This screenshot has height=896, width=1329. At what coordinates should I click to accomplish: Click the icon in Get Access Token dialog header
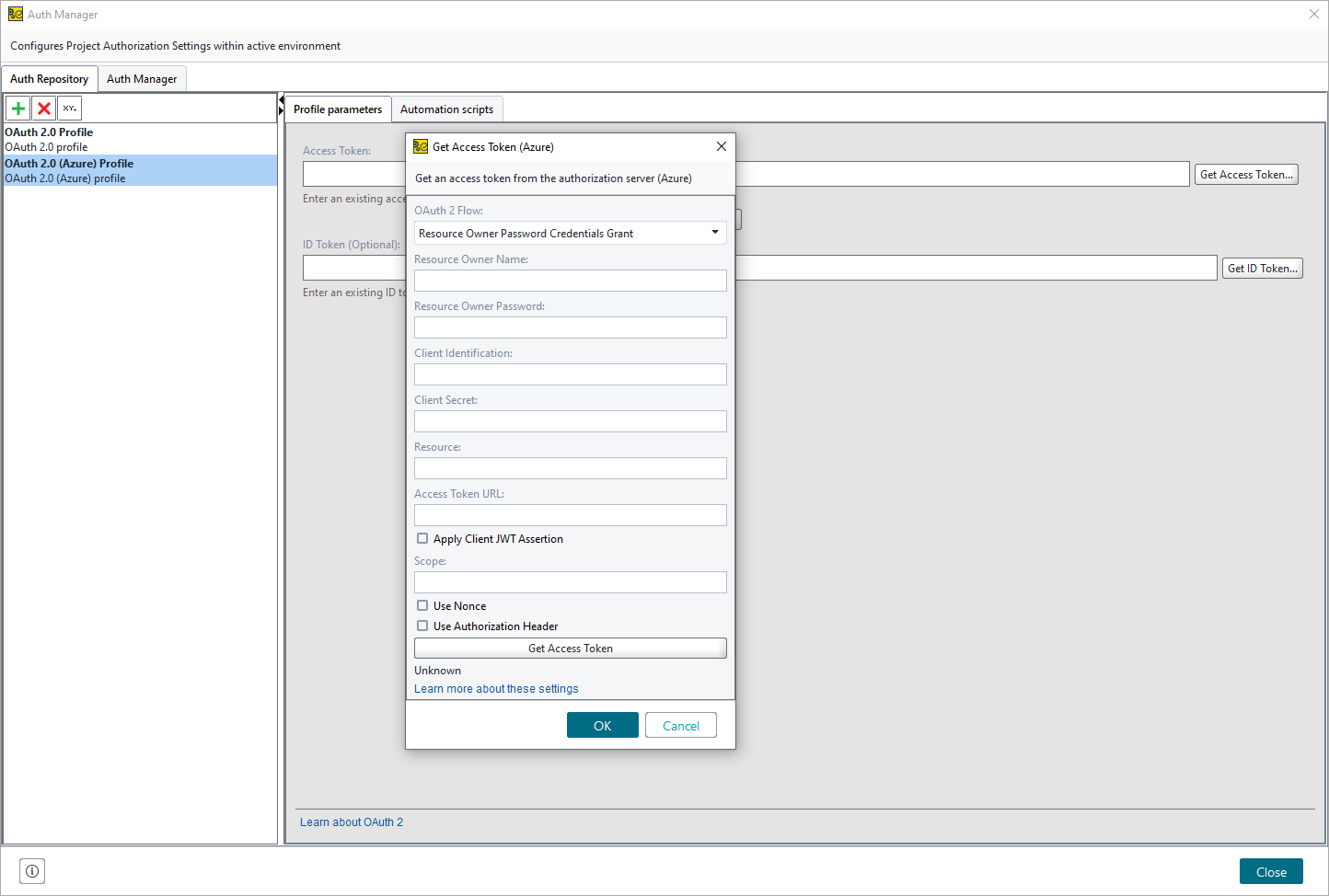click(421, 146)
